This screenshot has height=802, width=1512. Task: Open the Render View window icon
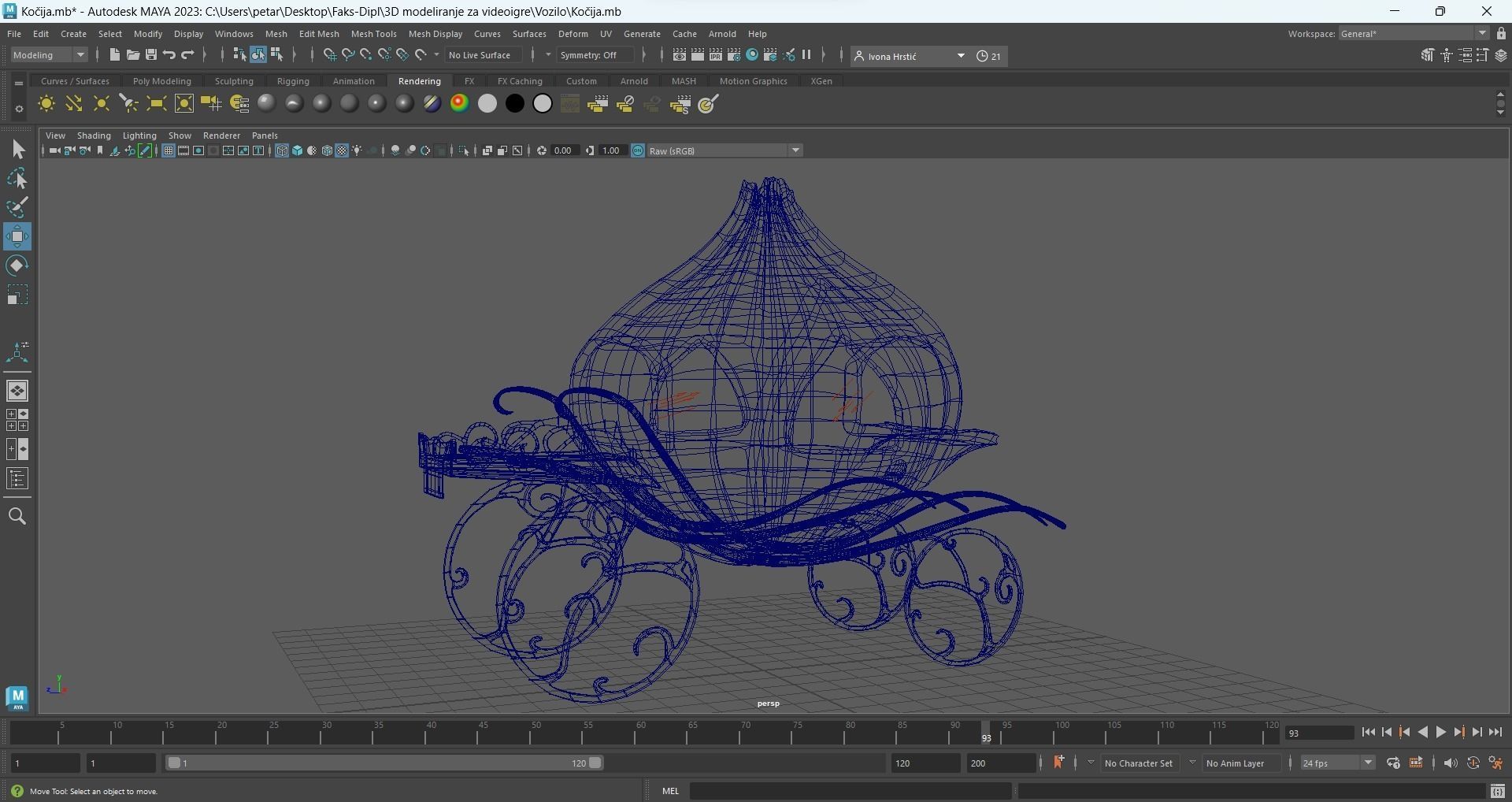(x=680, y=55)
